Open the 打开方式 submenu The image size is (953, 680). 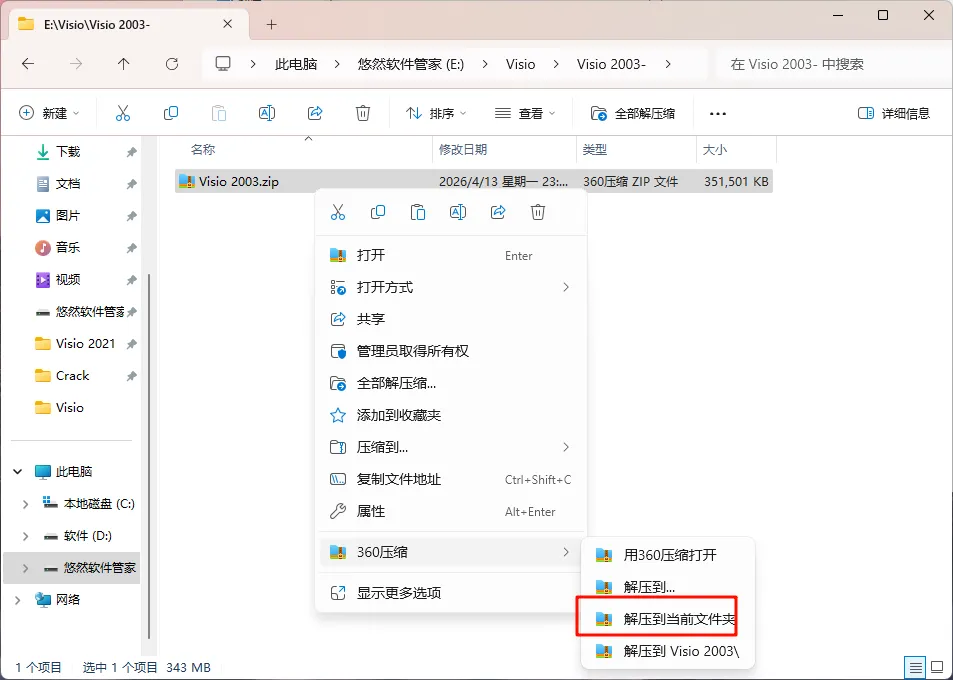452,287
